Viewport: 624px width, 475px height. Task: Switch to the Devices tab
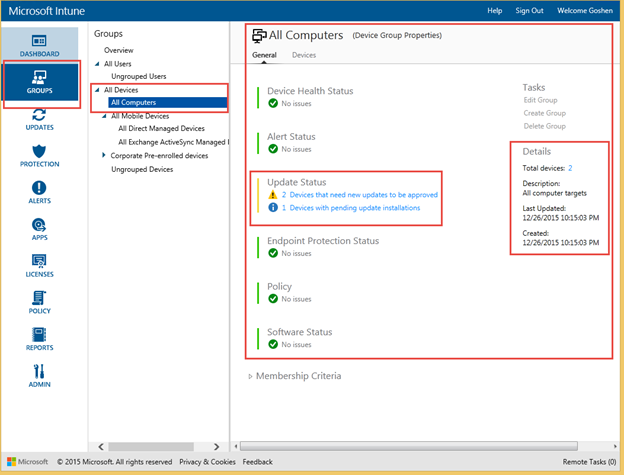click(x=304, y=55)
